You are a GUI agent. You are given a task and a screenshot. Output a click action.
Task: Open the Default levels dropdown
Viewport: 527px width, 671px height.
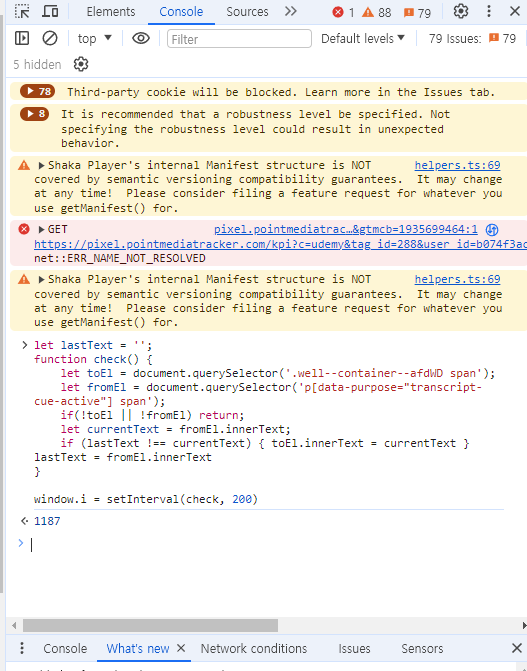coord(363,39)
